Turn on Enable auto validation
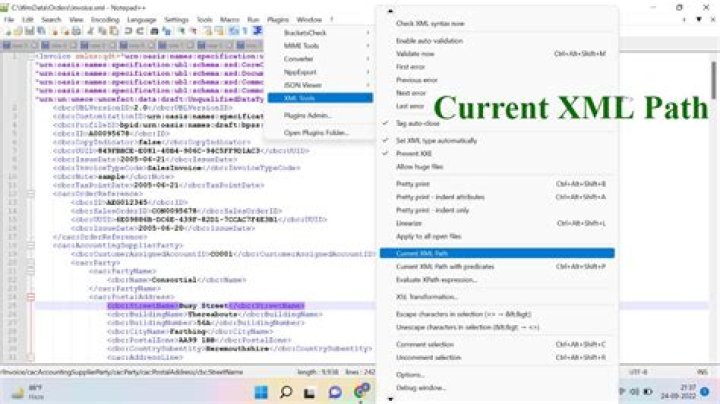This screenshot has height=404, width=720. (497, 40)
